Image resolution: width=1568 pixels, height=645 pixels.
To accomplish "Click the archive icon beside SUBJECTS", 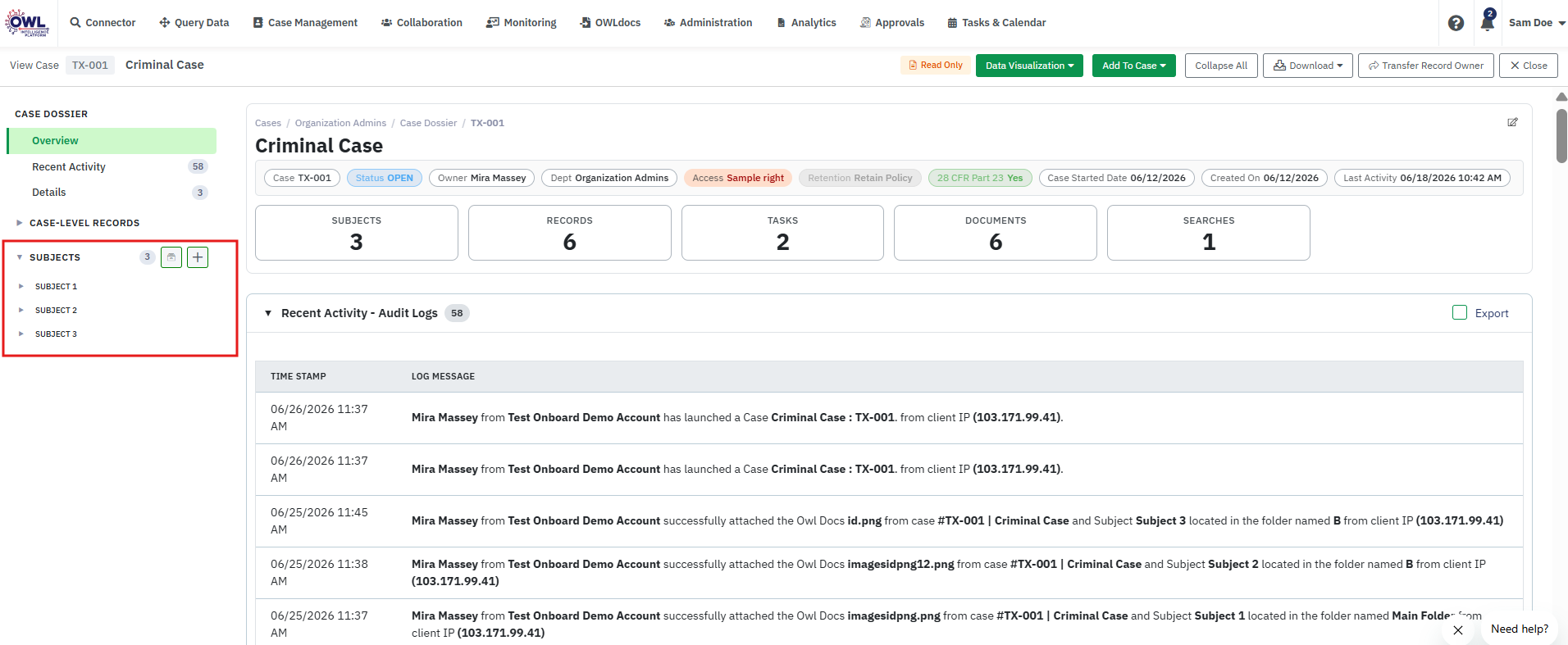I will pyautogui.click(x=171, y=257).
